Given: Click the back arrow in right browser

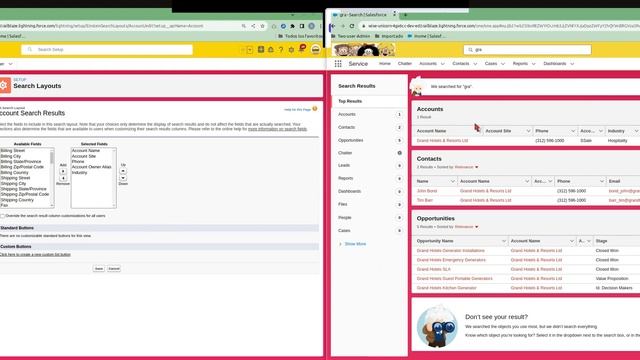Looking at the screenshot, I should pos(333,26).
